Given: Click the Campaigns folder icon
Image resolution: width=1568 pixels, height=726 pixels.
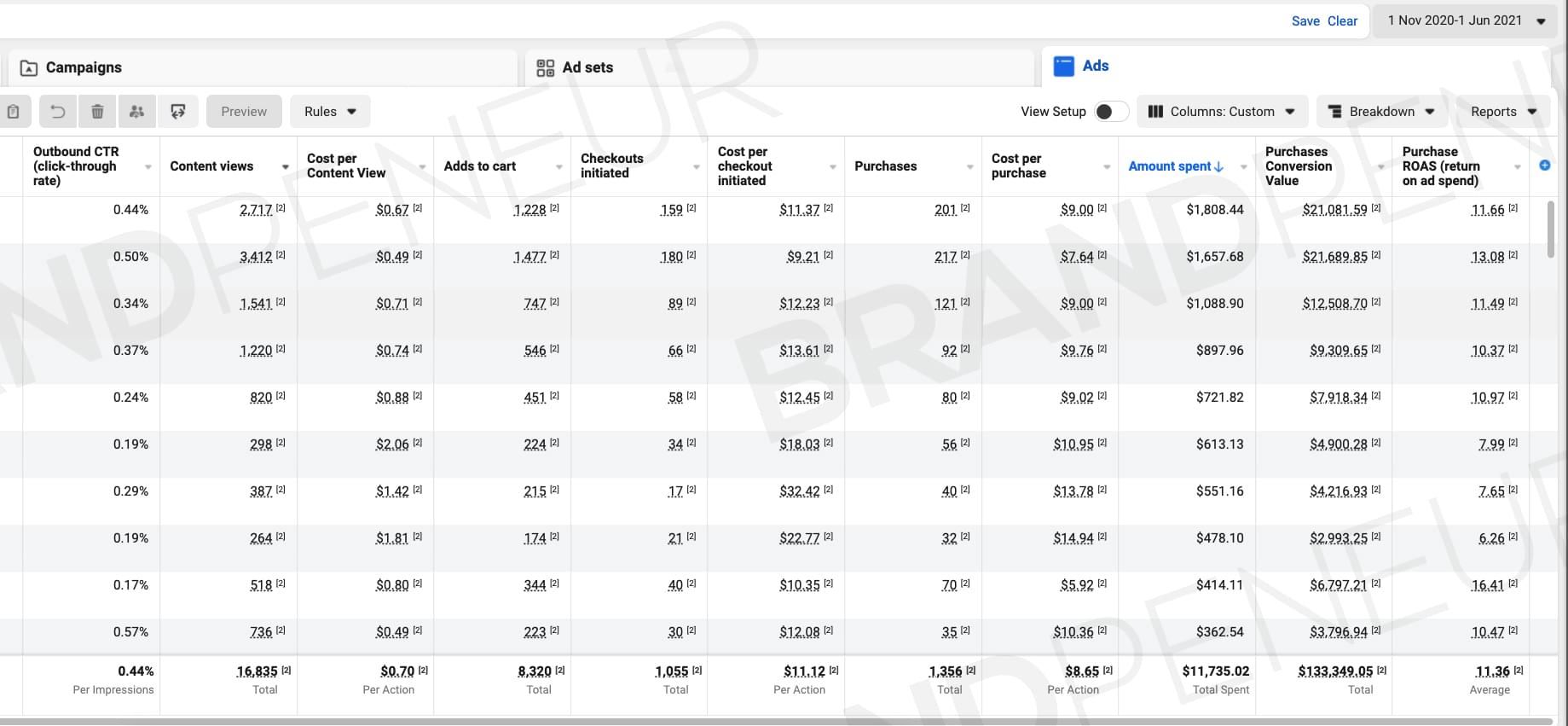Looking at the screenshot, I should pyautogui.click(x=28, y=68).
